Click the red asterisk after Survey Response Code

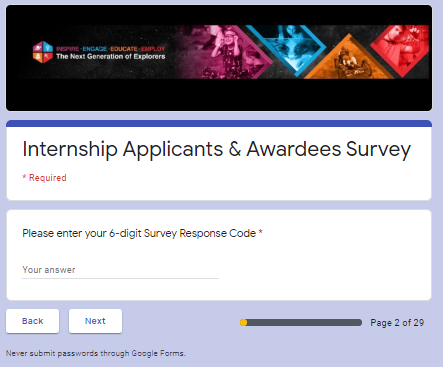click(x=261, y=232)
